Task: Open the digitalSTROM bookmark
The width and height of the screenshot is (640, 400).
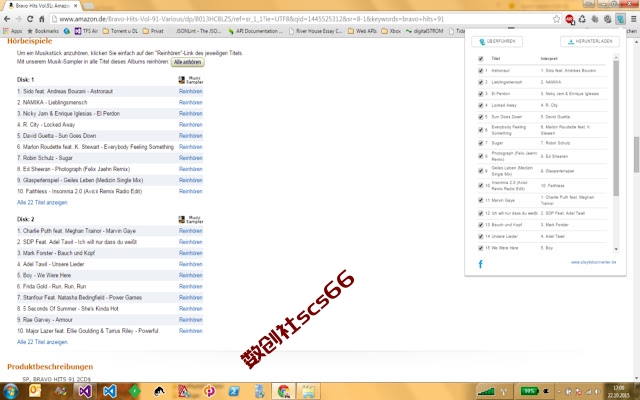Action: [424, 31]
